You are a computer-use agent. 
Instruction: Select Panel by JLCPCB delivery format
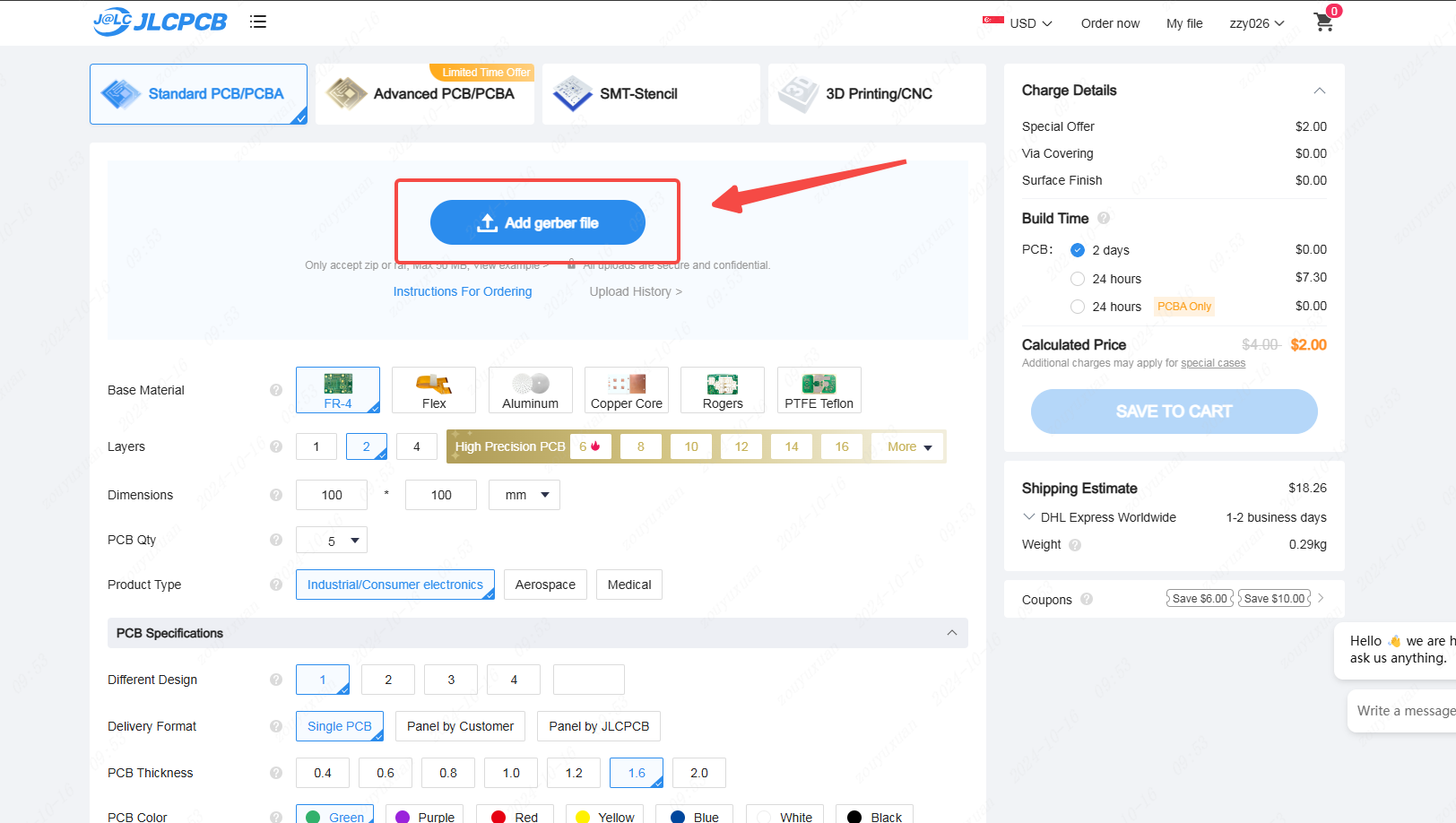point(599,726)
